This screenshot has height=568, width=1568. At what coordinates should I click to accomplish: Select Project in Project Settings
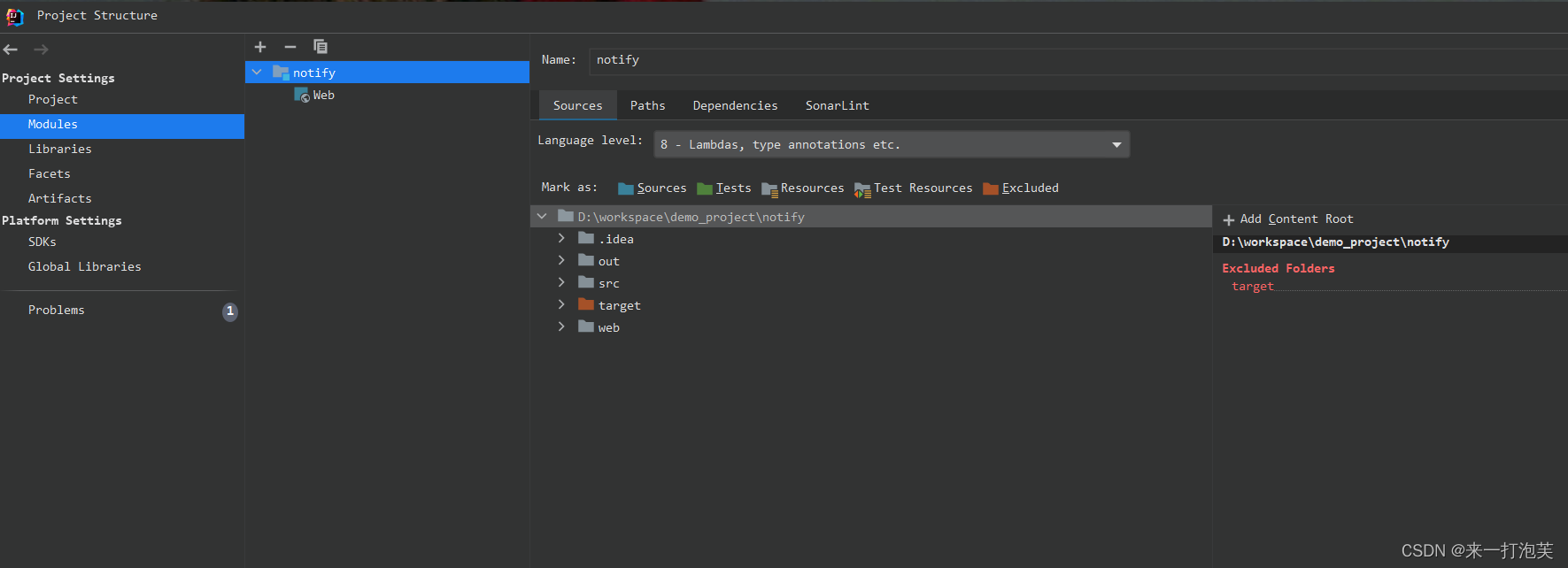122,100
